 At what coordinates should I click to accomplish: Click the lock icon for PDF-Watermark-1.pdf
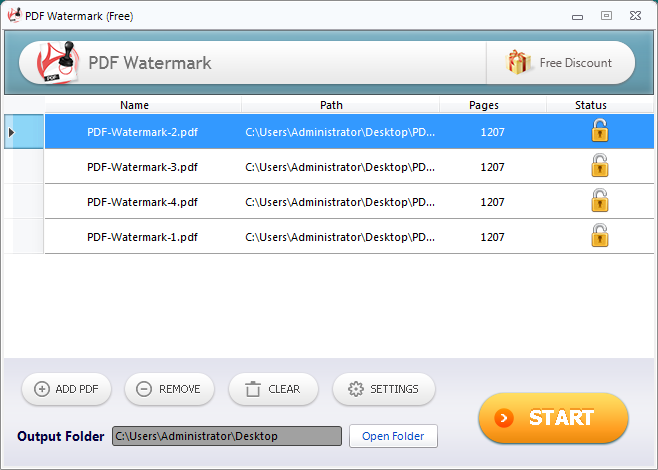point(599,236)
